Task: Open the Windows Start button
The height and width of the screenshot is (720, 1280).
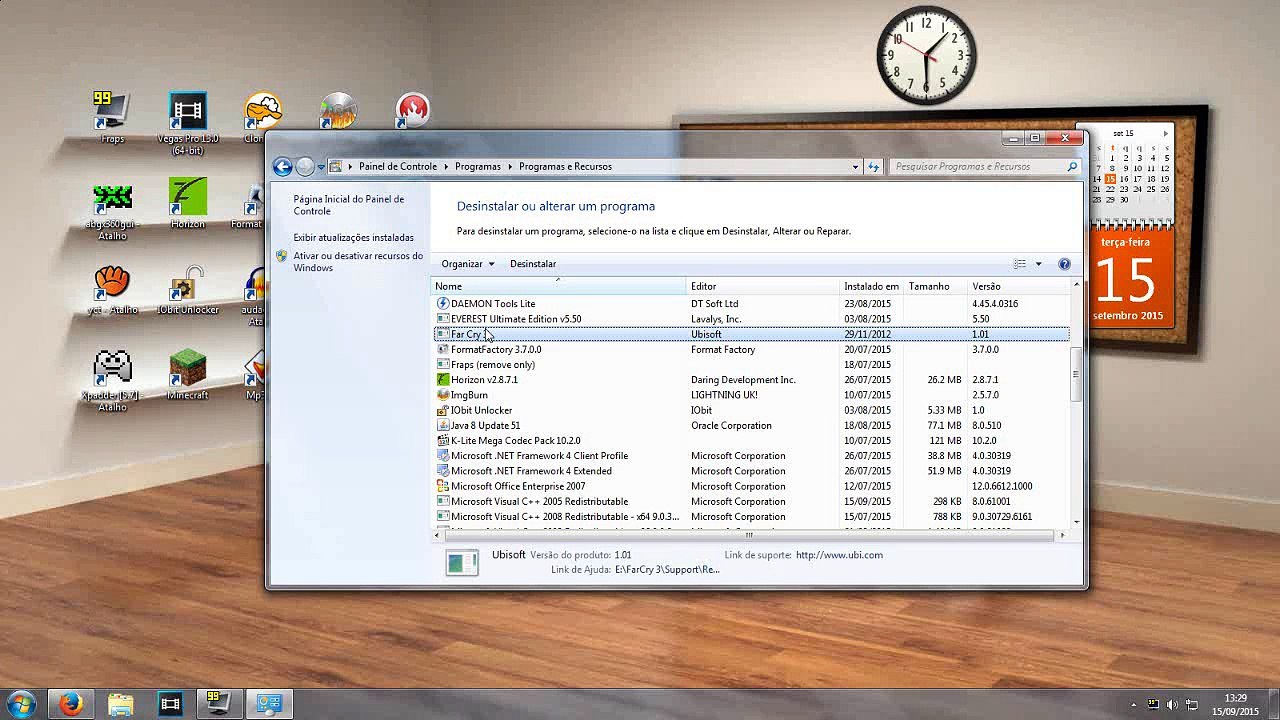Action: pyautogui.click(x=21, y=703)
